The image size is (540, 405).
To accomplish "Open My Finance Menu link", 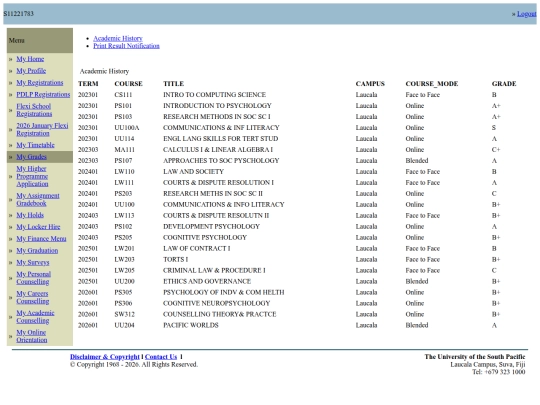I will [41, 239].
